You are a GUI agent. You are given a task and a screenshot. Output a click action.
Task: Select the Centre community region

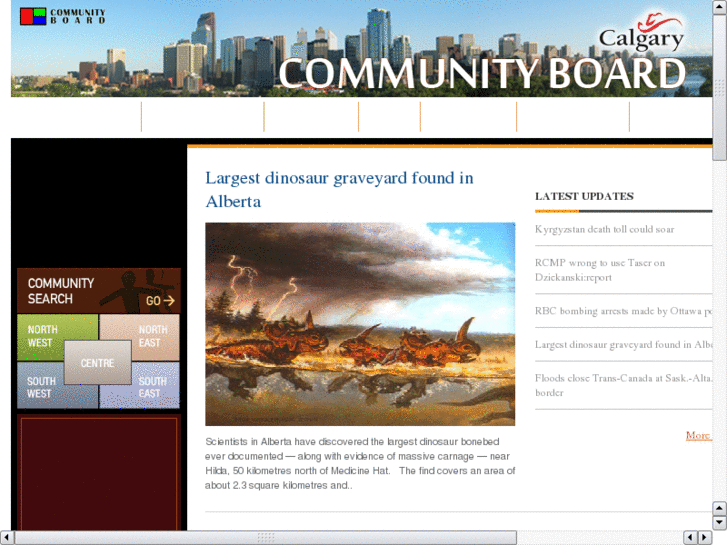97,363
